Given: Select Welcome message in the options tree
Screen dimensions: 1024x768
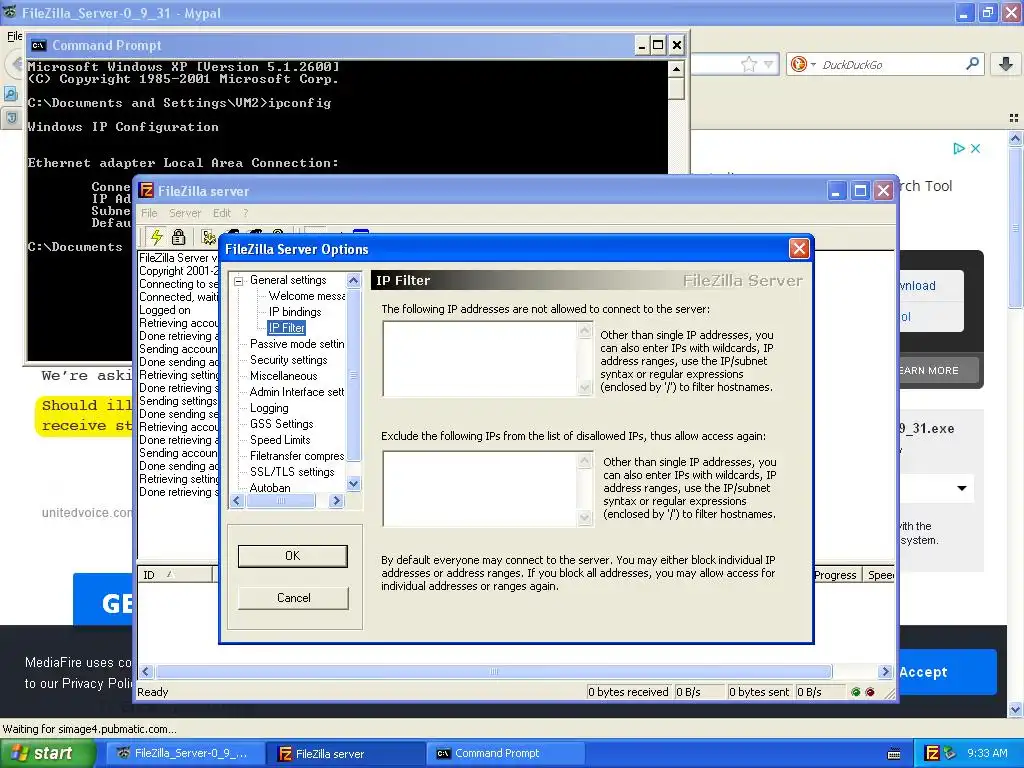Looking at the screenshot, I should (x=307, y=296).
